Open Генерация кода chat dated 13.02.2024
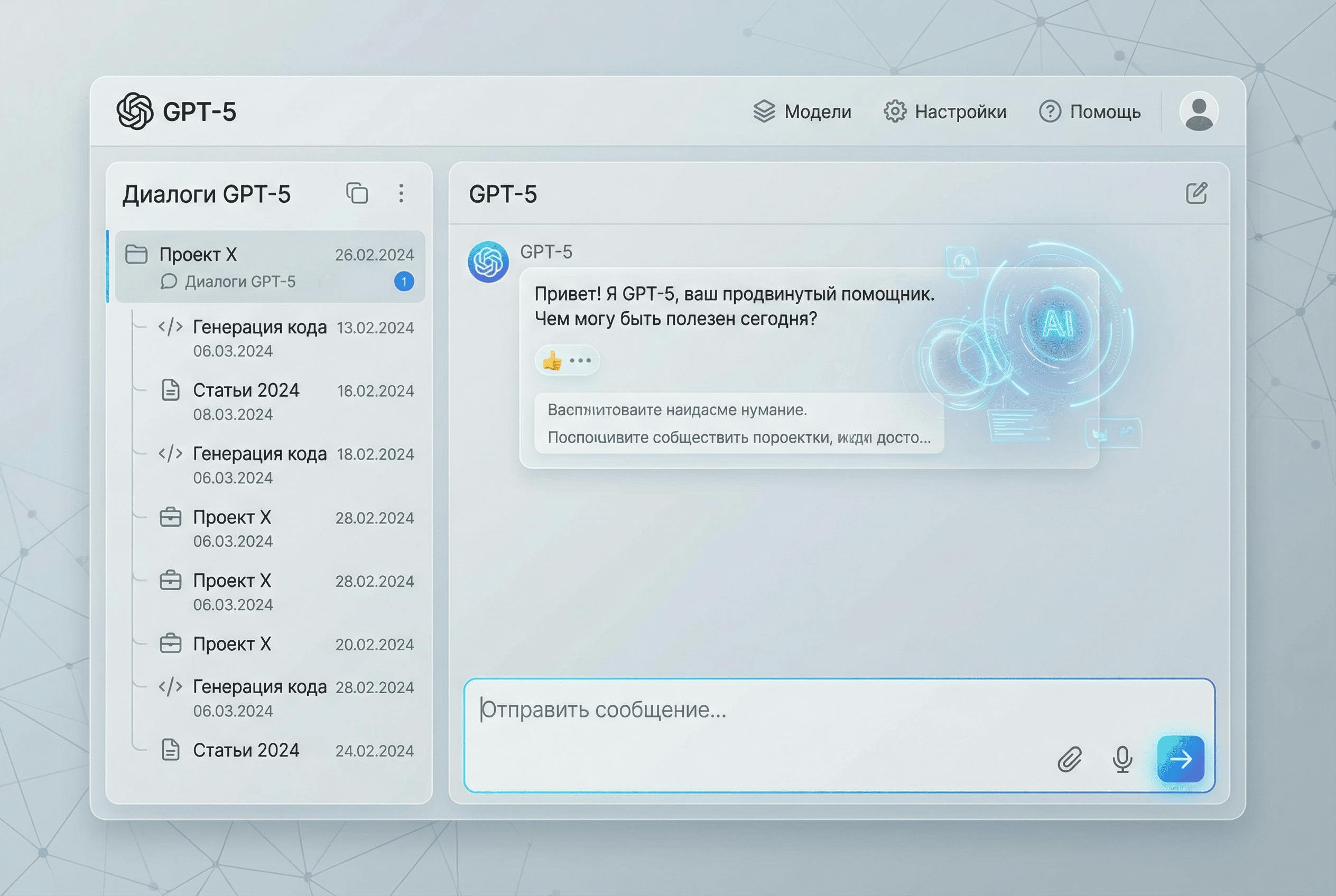 click(x=259, y=328)
